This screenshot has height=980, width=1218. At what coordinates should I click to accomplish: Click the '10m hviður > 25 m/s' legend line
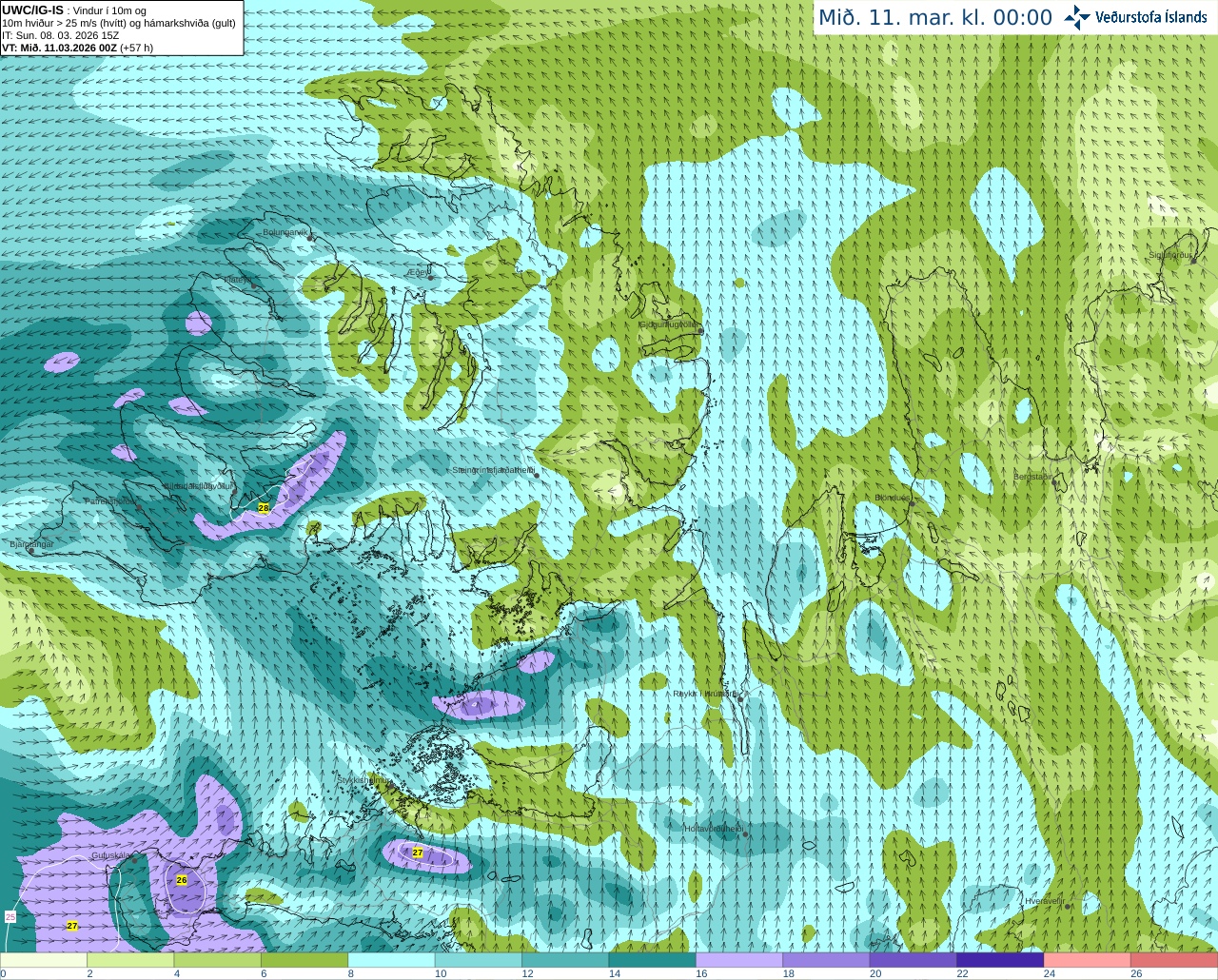click(119, 23)
